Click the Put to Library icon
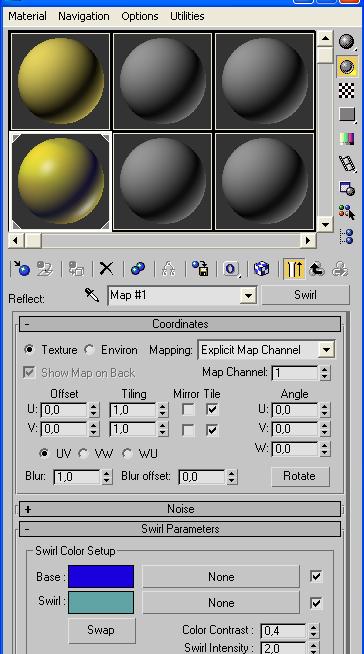 201,269
